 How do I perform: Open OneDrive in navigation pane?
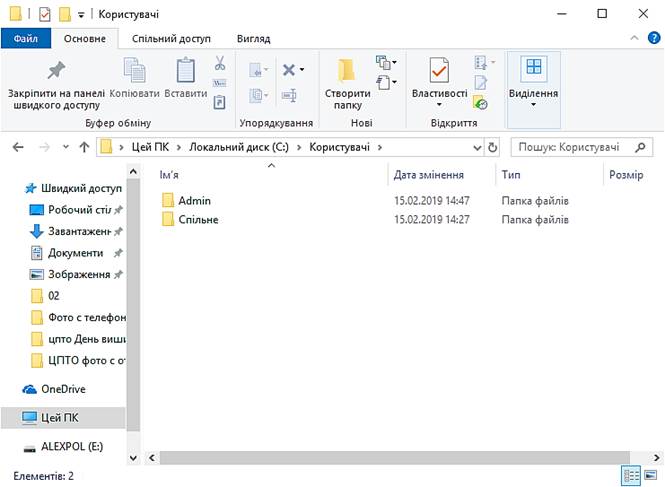(63, 389)
